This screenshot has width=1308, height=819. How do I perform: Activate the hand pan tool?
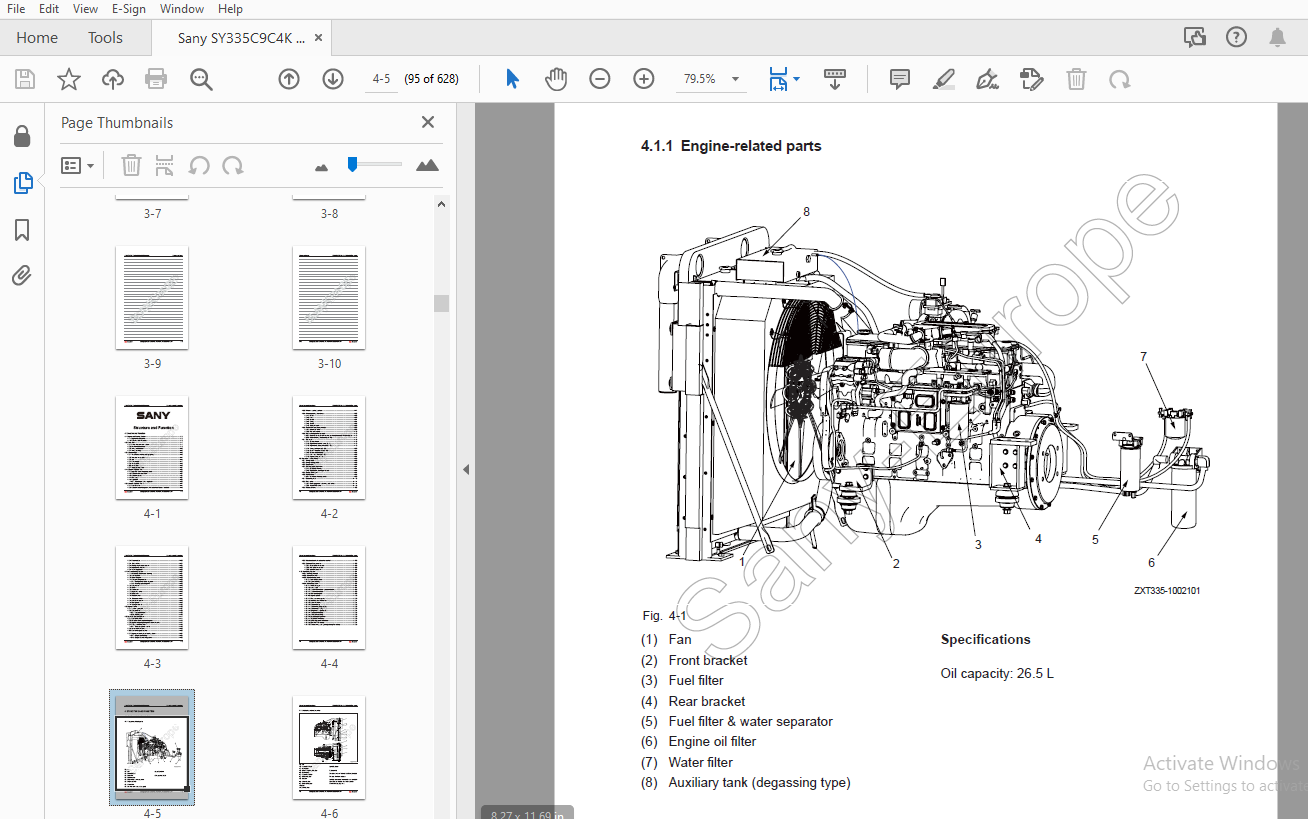tap(556, 79)
